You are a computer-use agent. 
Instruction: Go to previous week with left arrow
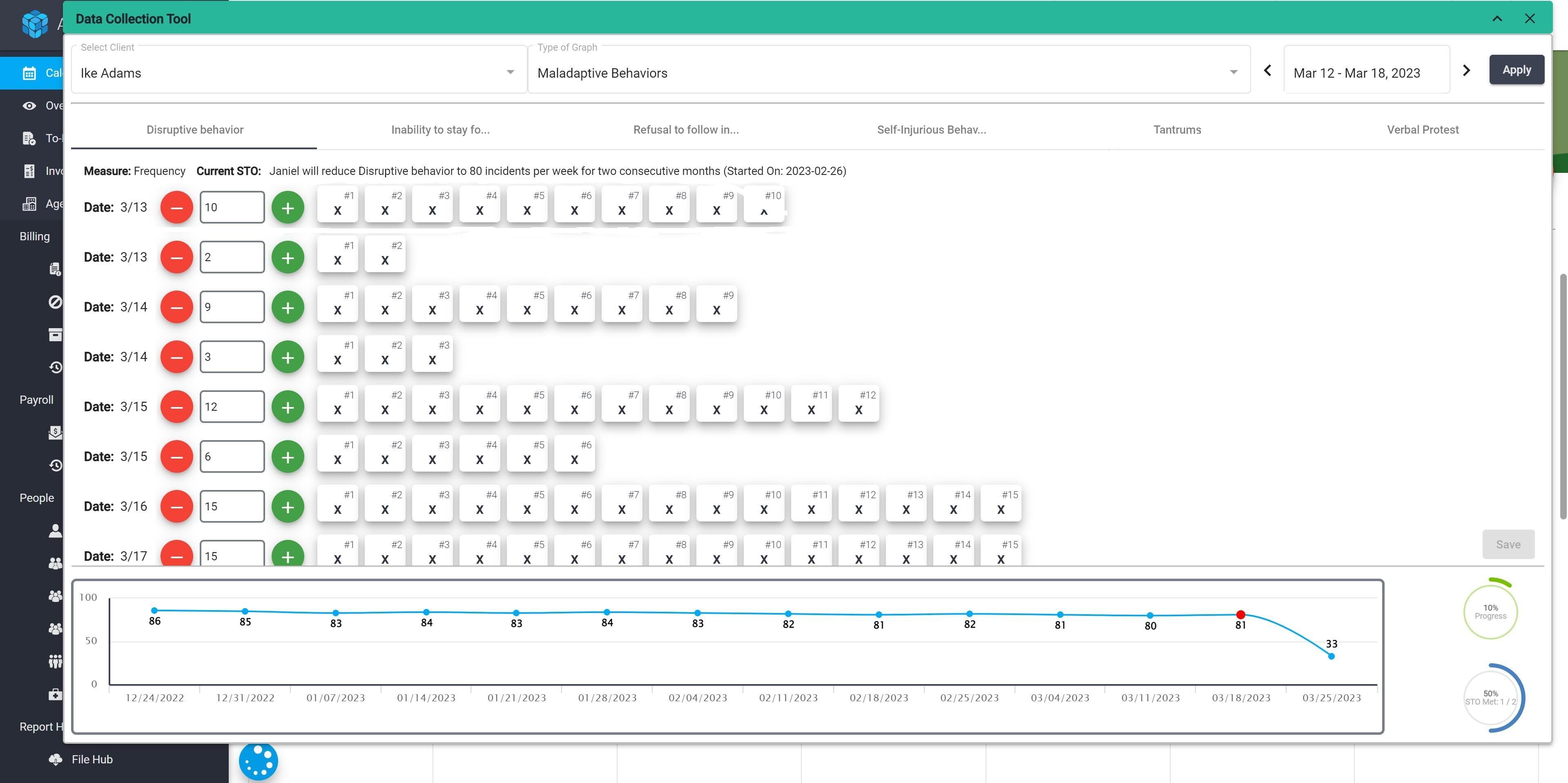tap(1267, 71)
